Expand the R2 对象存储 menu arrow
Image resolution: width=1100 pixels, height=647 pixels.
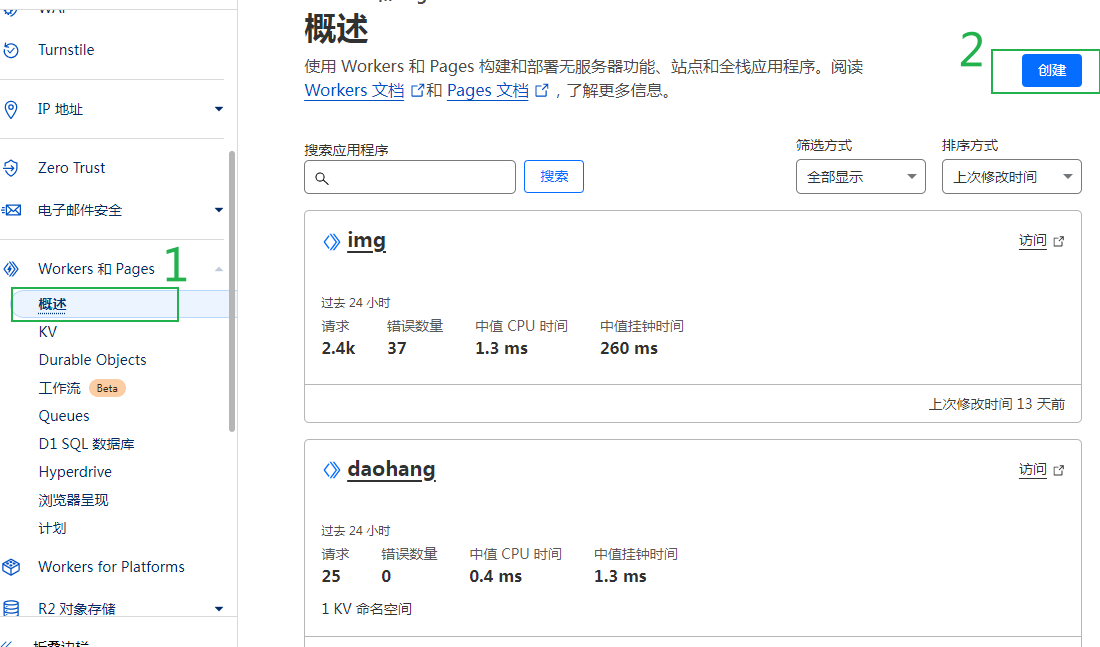point(219,608)
